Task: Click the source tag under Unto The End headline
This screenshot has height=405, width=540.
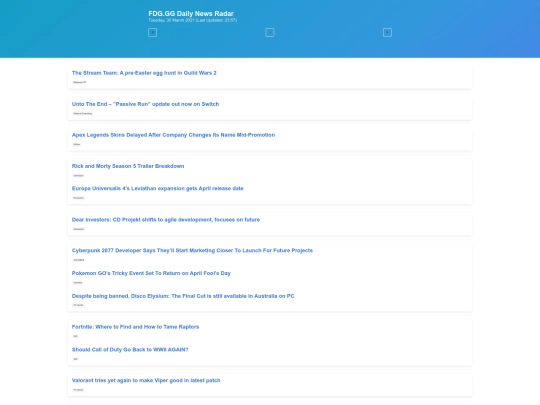Action: click(x=83, y=113)
